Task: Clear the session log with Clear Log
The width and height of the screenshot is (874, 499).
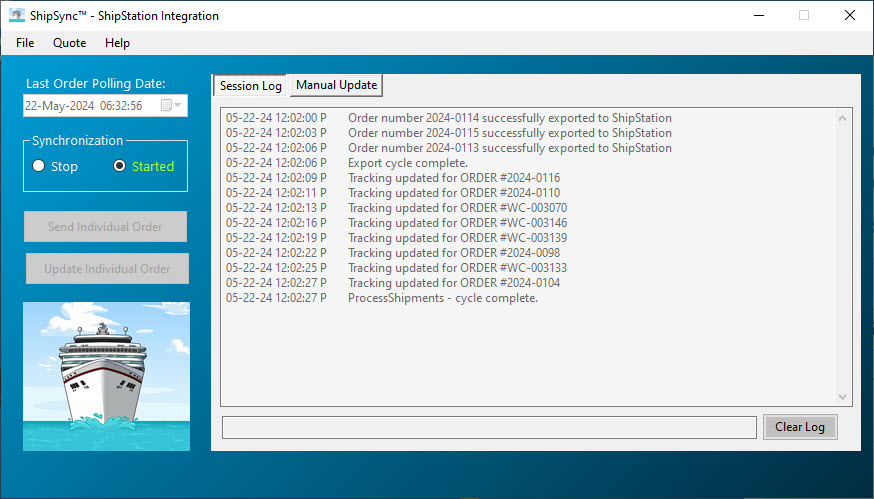Action: click(800, 427)
